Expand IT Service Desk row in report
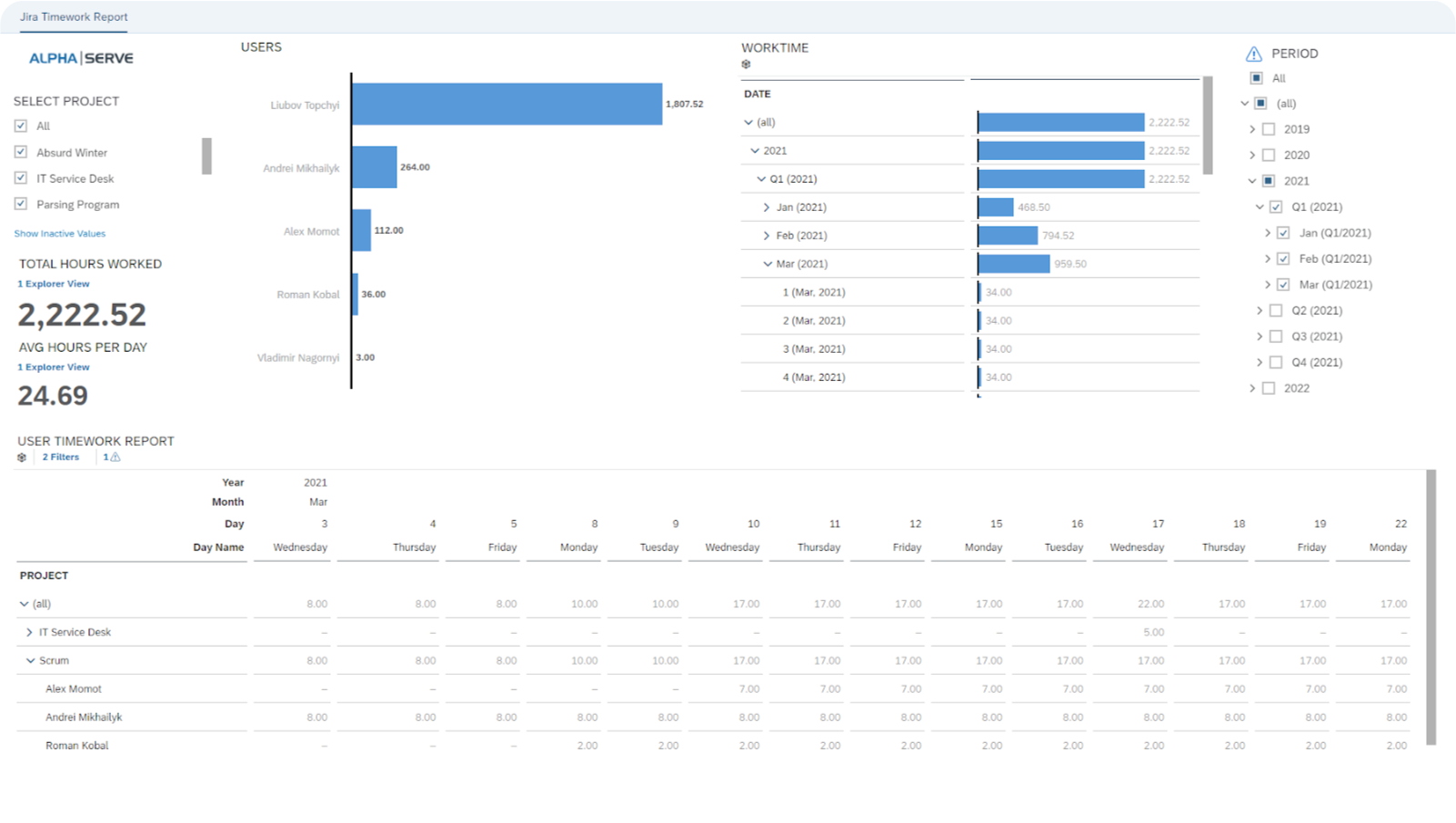This screenshot has height=823, width=1456. [28, 631]
